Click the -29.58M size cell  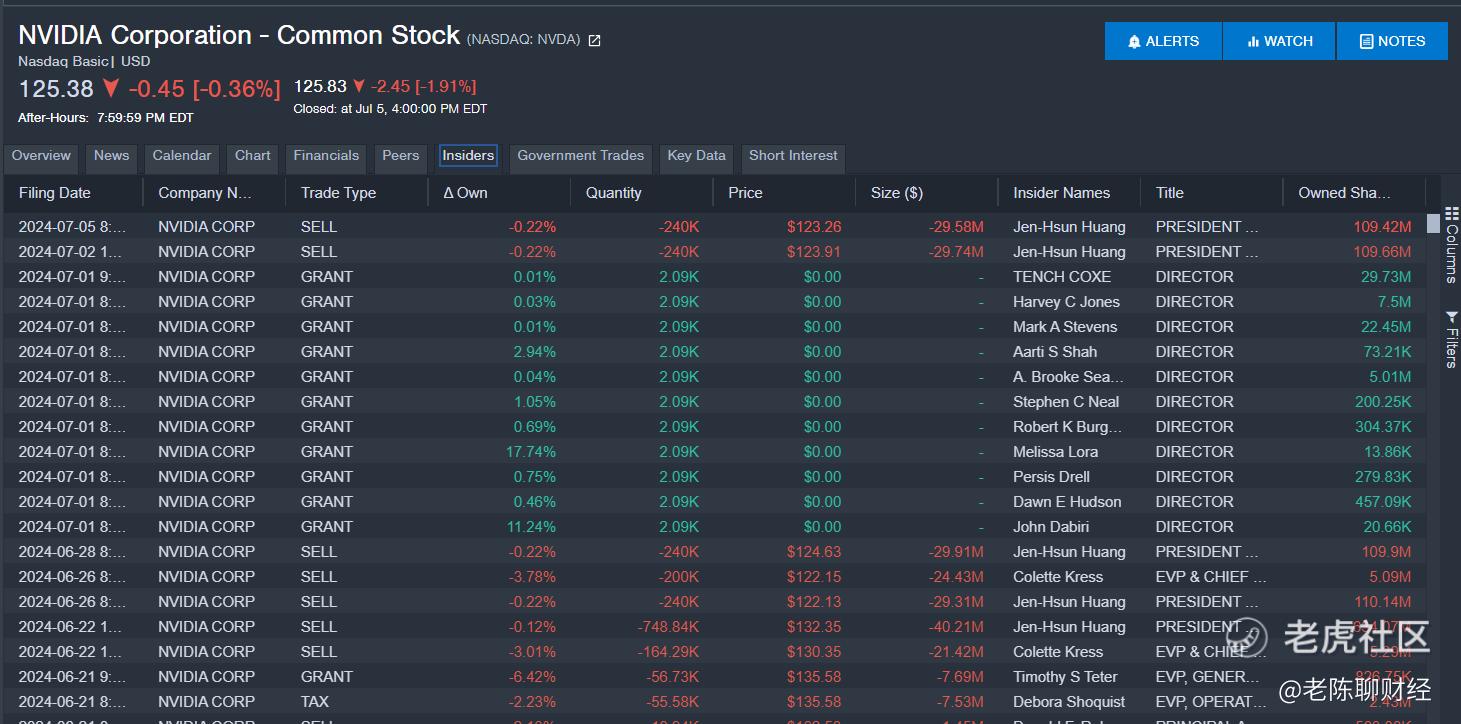click(956, 227)
